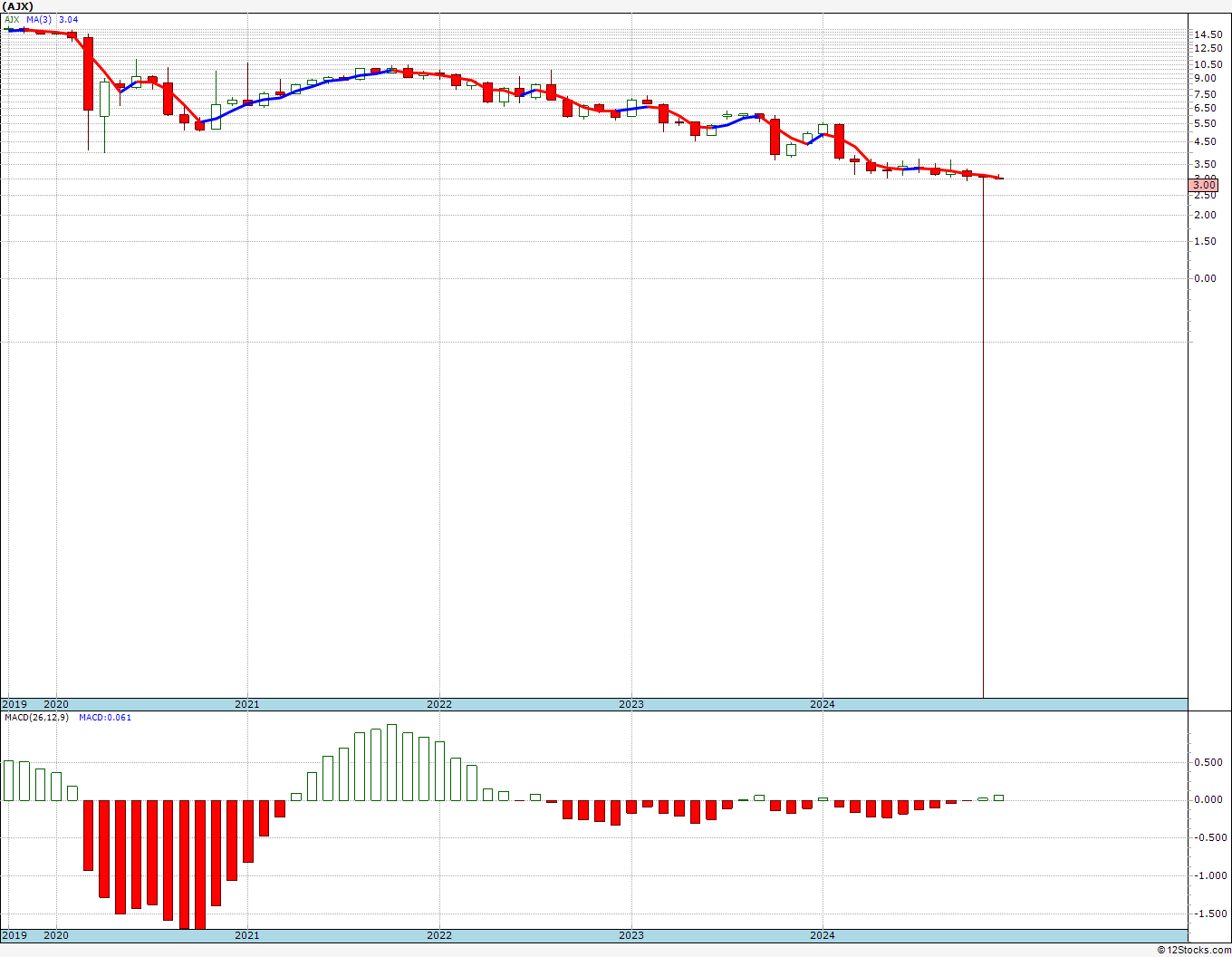Click 2019 on the MACD panel time axis
The width and height of the screenshot is (1232, 957).
coord(14,935)
